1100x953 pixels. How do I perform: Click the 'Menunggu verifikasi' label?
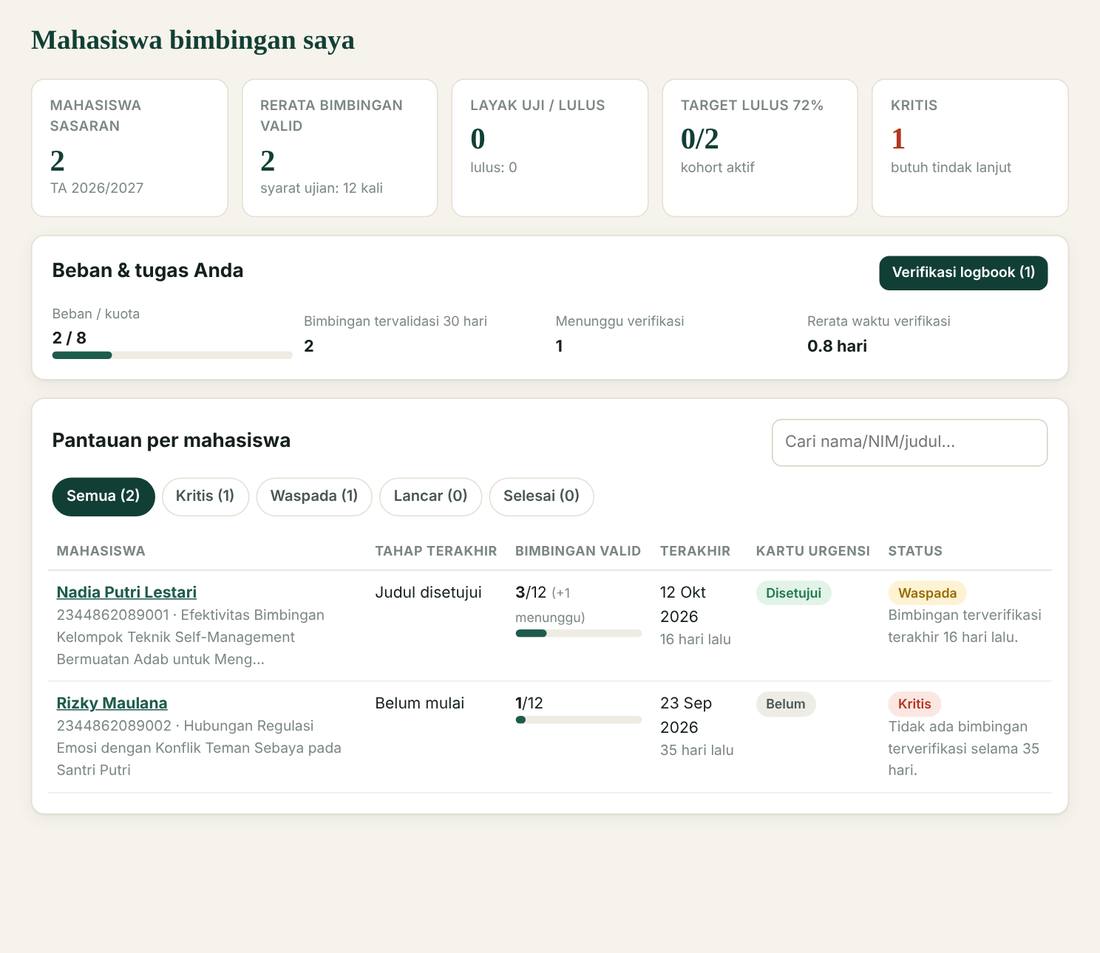(x=619, y=321)
